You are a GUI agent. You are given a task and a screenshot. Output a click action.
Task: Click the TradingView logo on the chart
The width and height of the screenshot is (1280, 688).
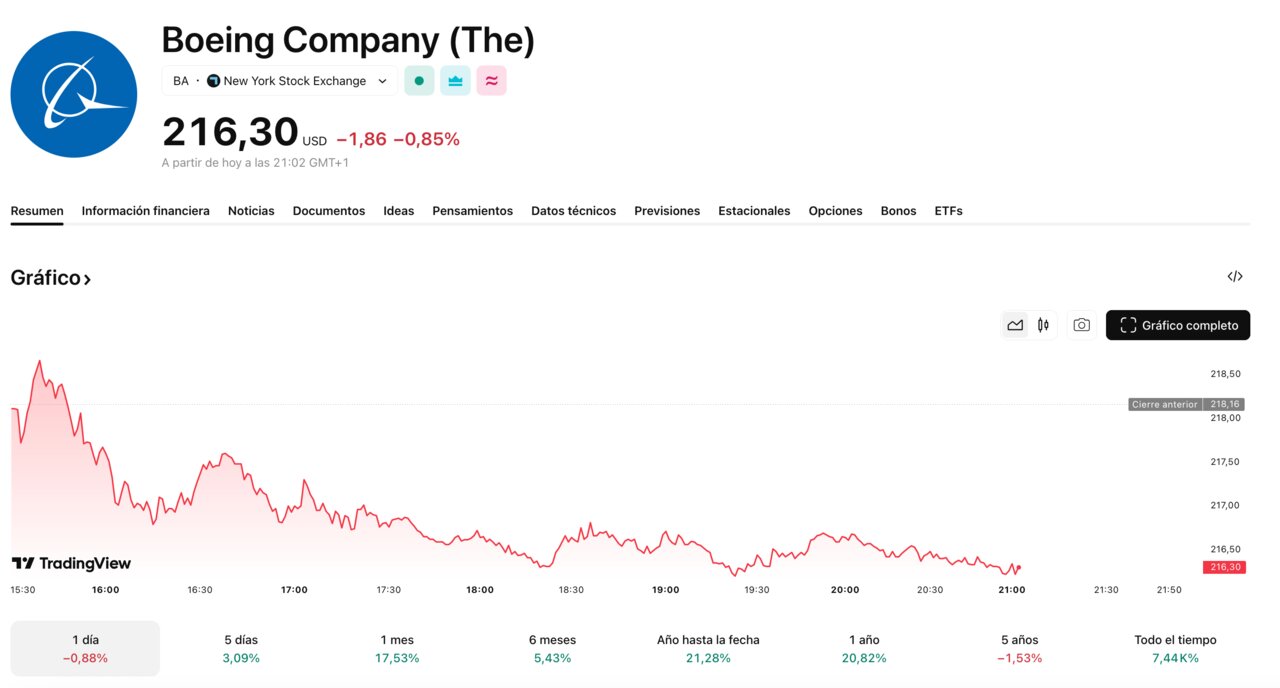(x=70, y=563)
